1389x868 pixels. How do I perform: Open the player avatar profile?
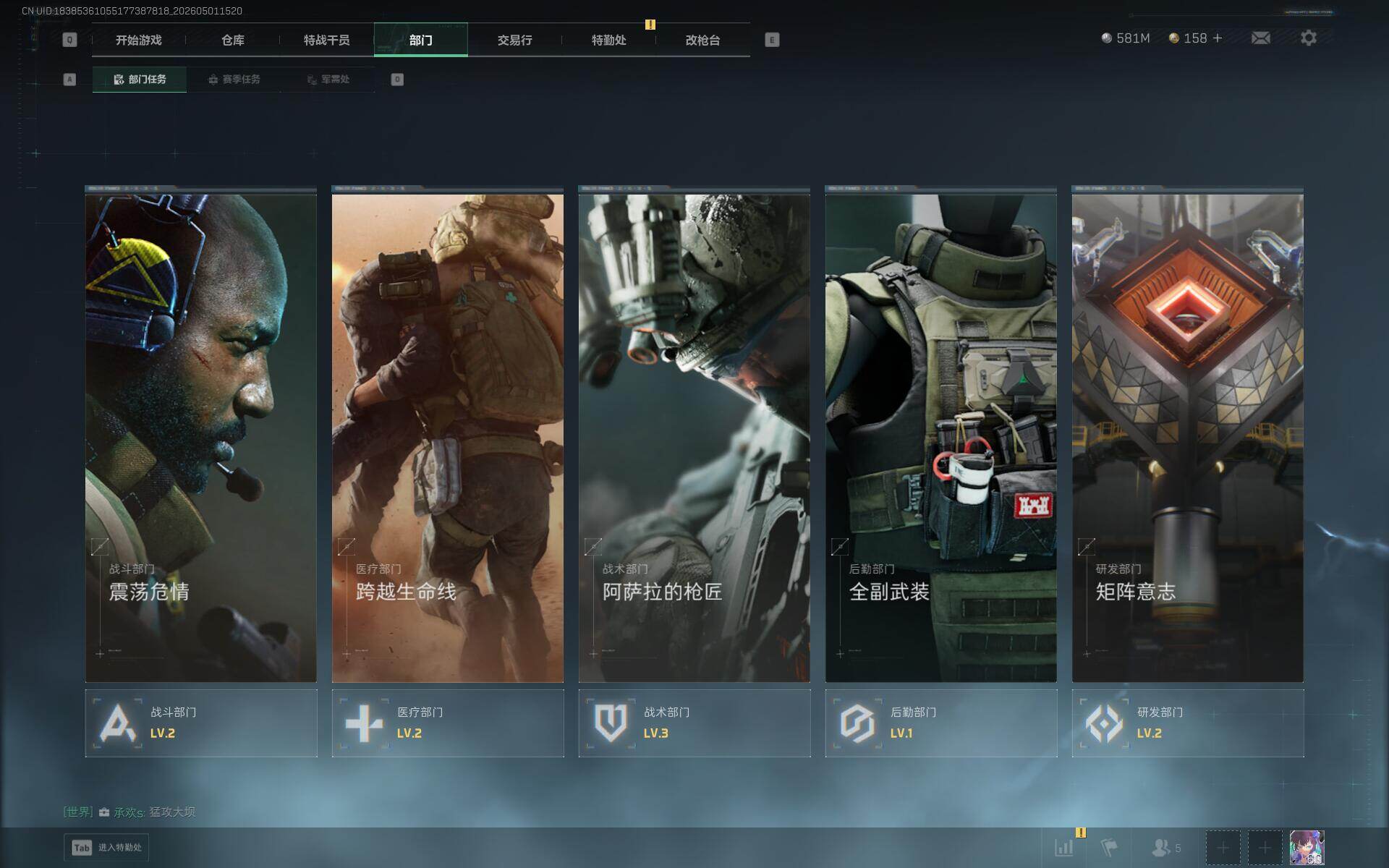point(1307,848)
